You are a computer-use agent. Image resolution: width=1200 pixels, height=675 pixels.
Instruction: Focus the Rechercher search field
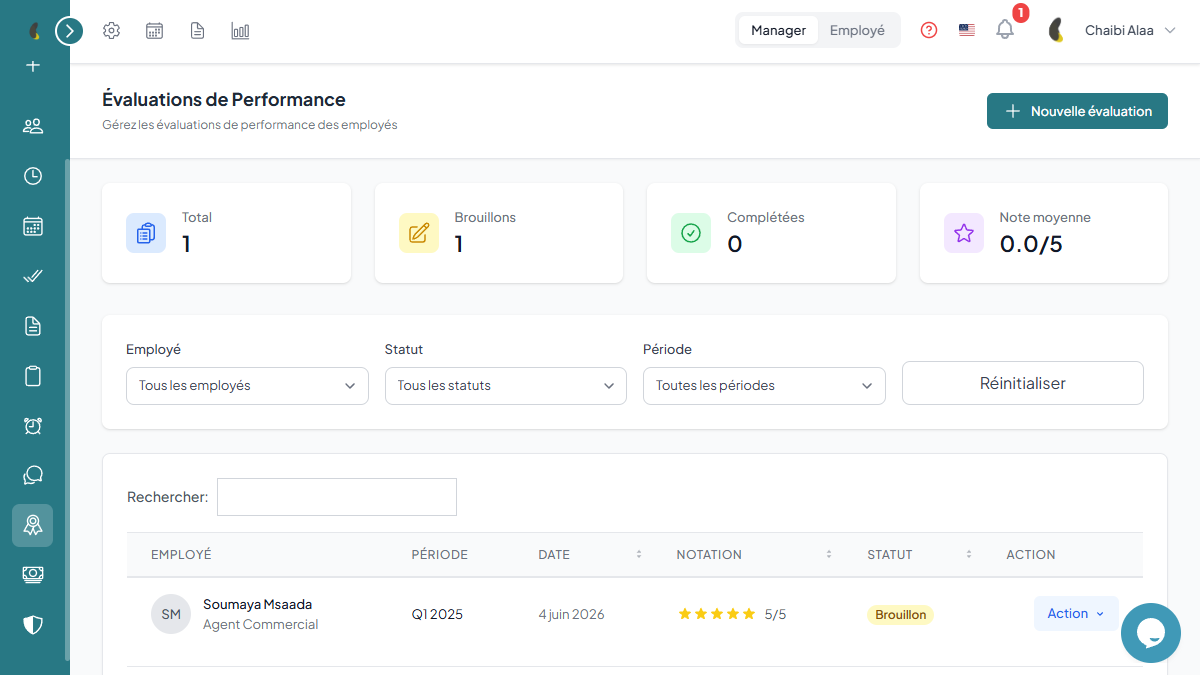pos(337,497)
